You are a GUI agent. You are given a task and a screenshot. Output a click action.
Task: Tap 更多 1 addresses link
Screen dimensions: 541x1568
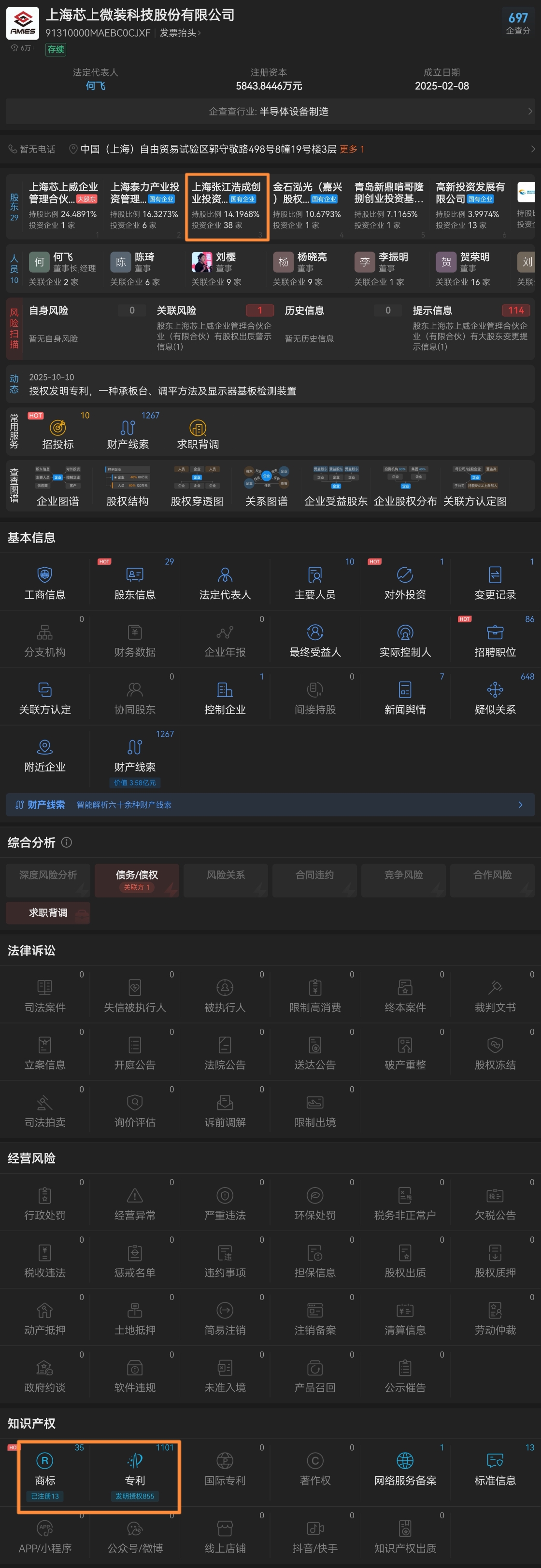point(352,149)
